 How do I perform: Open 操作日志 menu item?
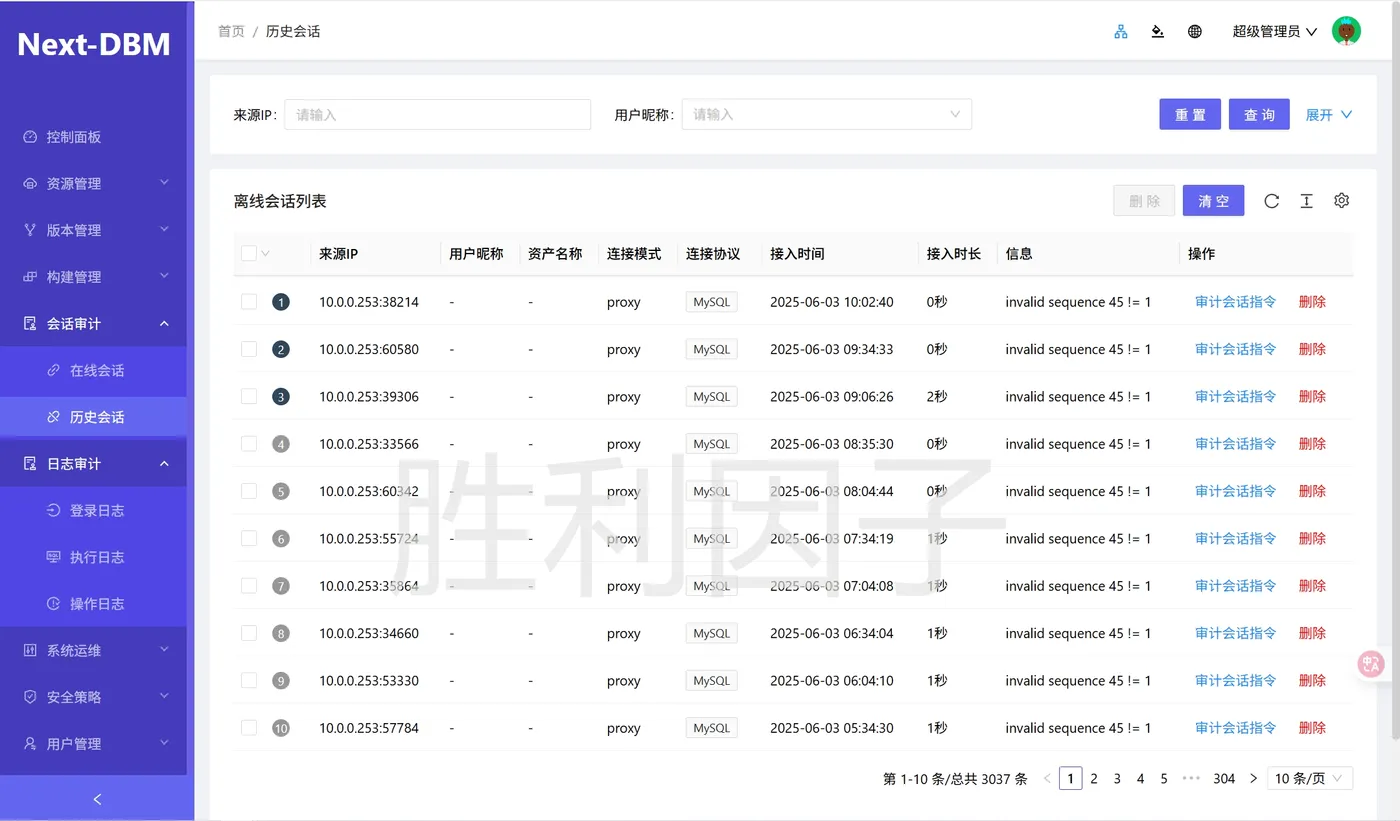[x=93, y=604]
